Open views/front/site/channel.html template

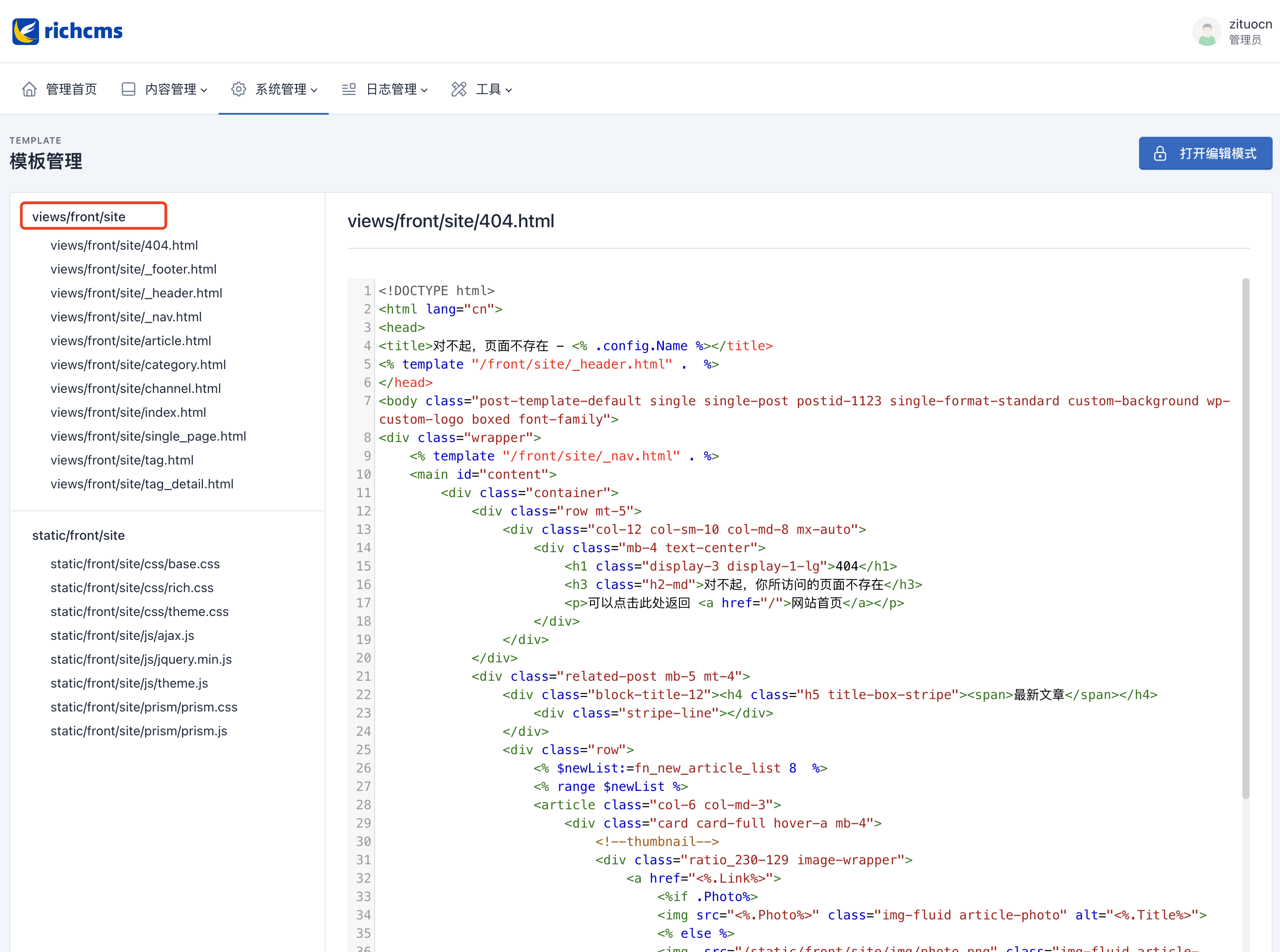click(135, 388)
